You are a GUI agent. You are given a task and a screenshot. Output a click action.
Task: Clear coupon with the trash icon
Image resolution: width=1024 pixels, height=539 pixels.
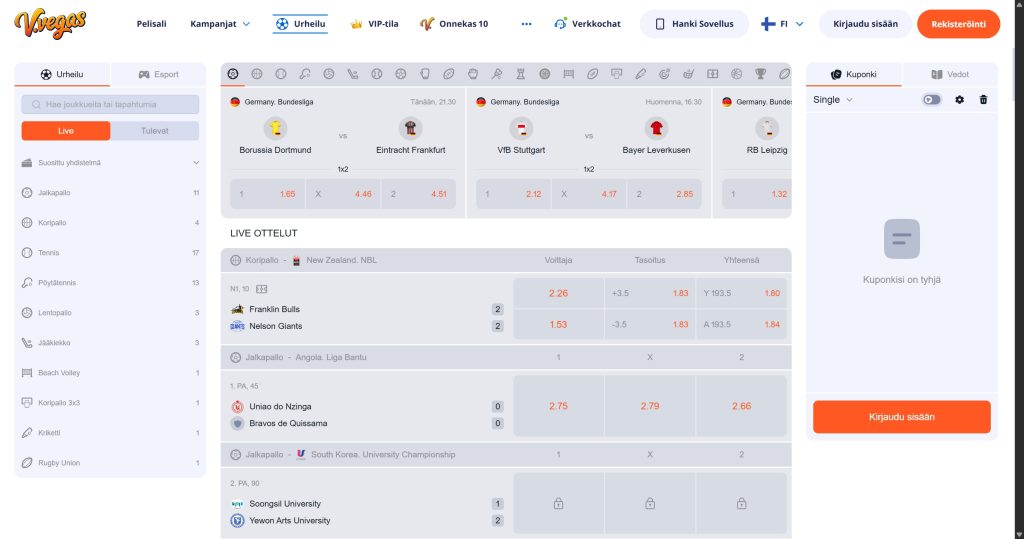pyautogui.click(x=984, y=100)
